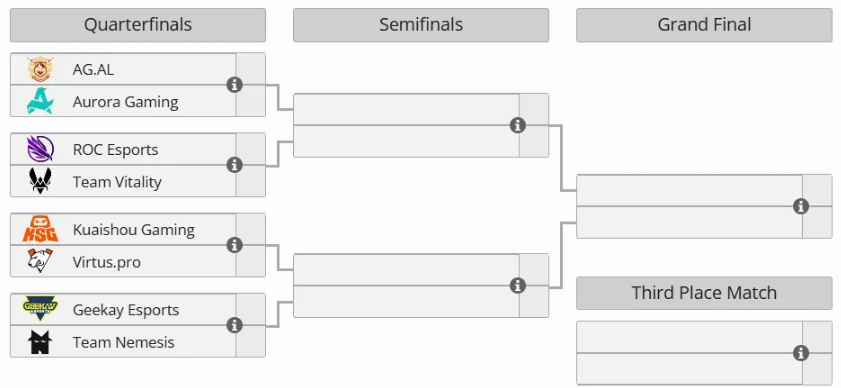841x388 pixels.
Task: Click the Team Nemesis black logo
Action: (x=40, y=342)
